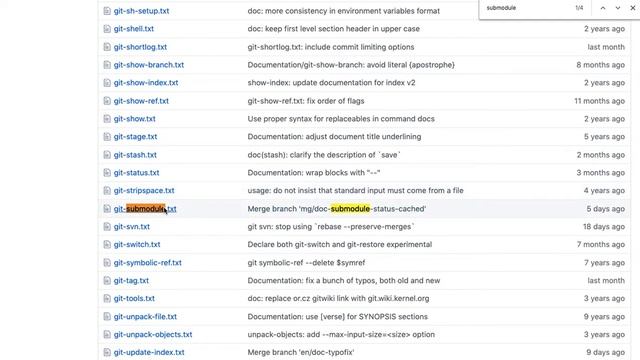Viewport: 640px width, 360px height.
Task: Open git-show-ref.txt file link
Action: coord(141,101)
